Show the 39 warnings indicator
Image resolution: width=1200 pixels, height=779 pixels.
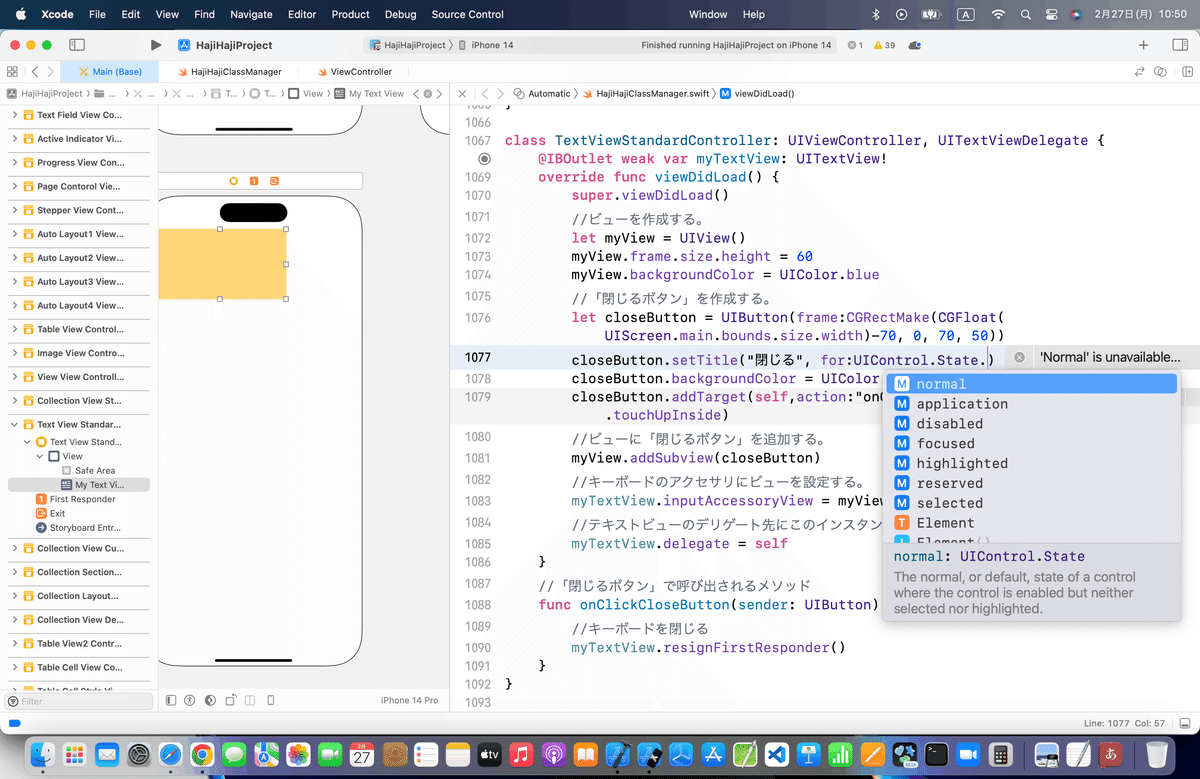(x=884, y=46)
